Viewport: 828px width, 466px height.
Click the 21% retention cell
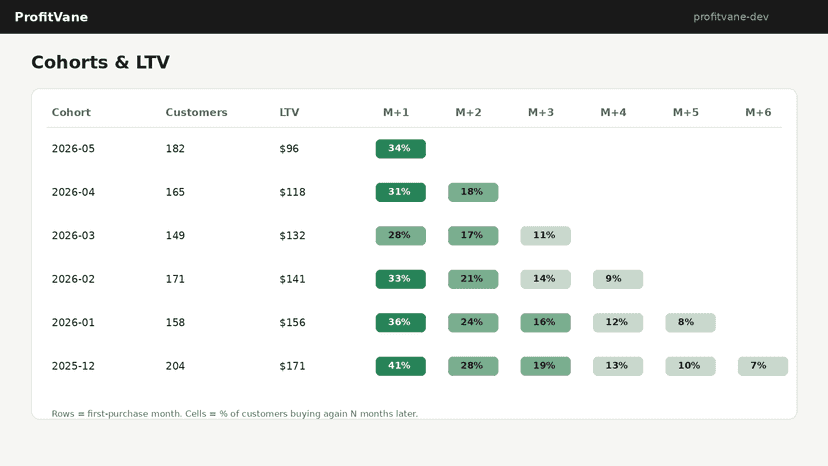coord(473,279)
